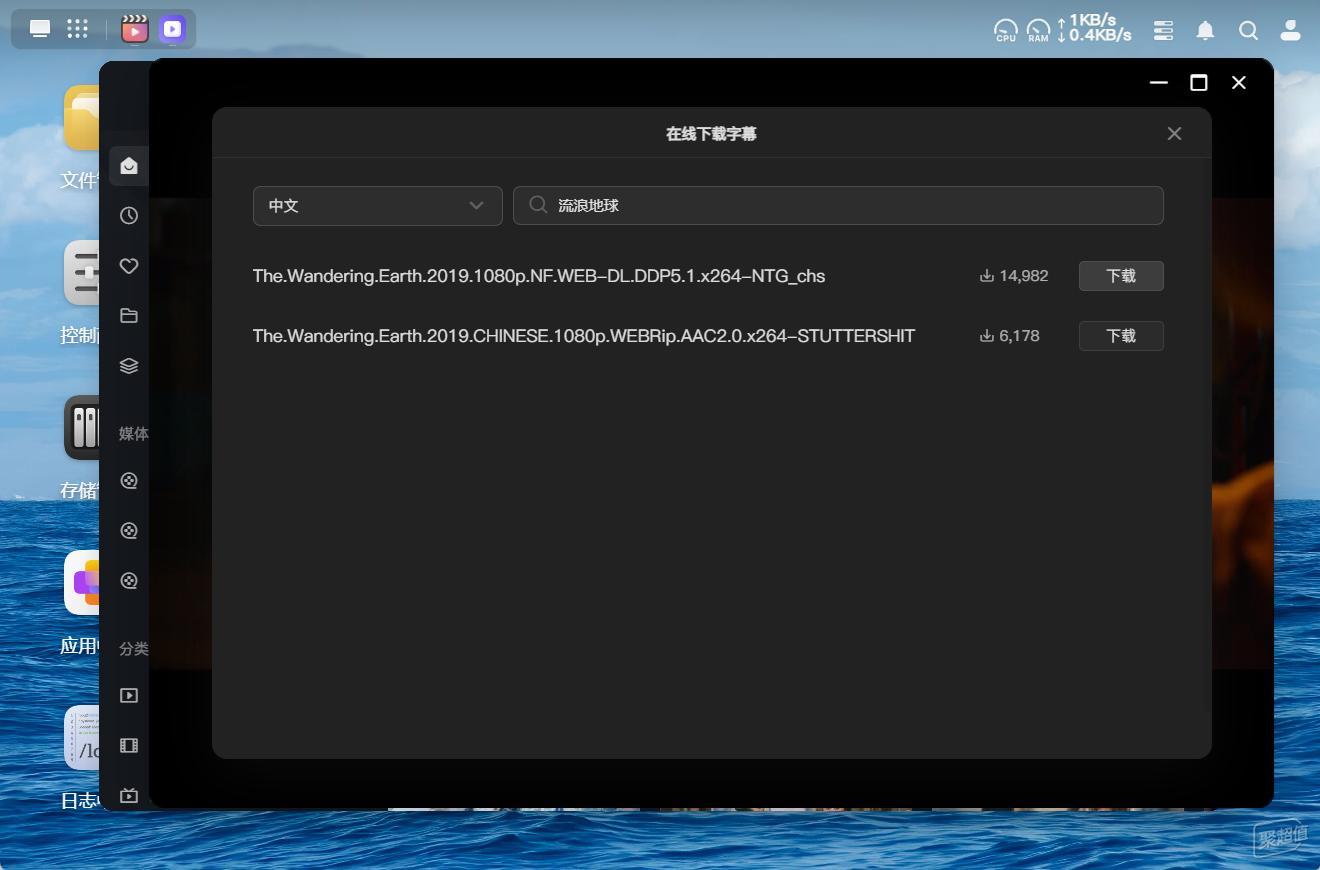Select the CHINESE.1080p.WEBRip subtitle name
1320x870 pixels.
(584, 336)
